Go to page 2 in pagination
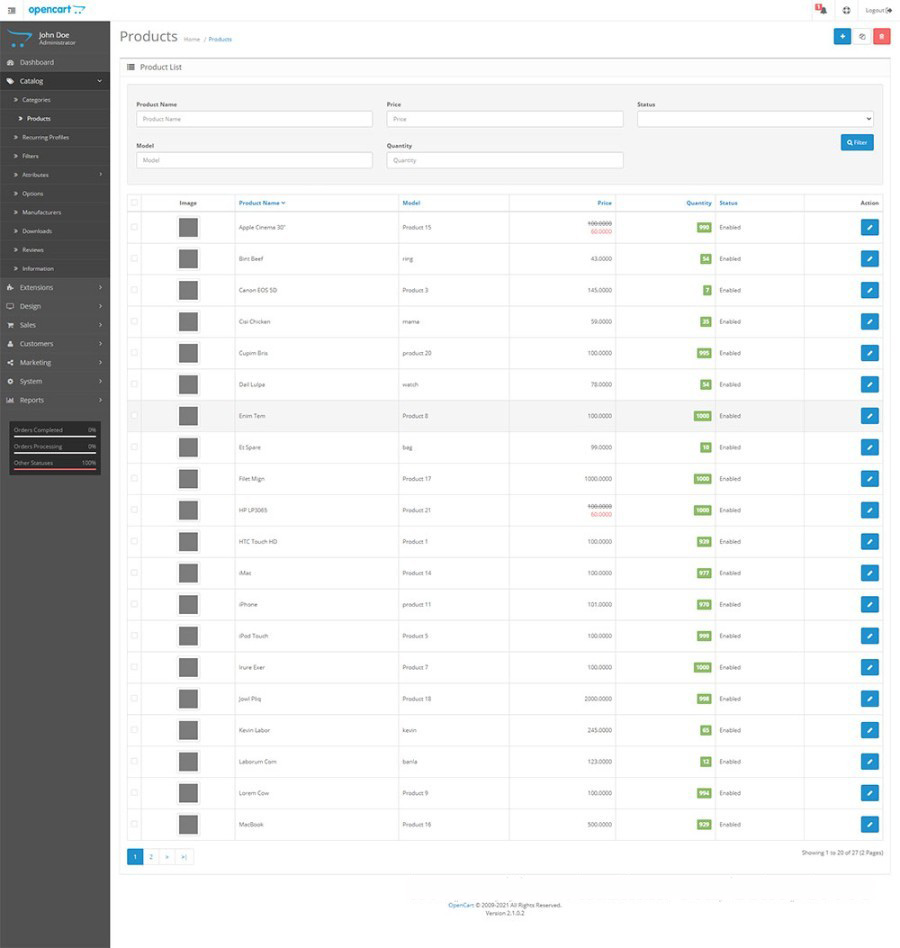Viewport: 900px width, 948px height. [151, 857]
